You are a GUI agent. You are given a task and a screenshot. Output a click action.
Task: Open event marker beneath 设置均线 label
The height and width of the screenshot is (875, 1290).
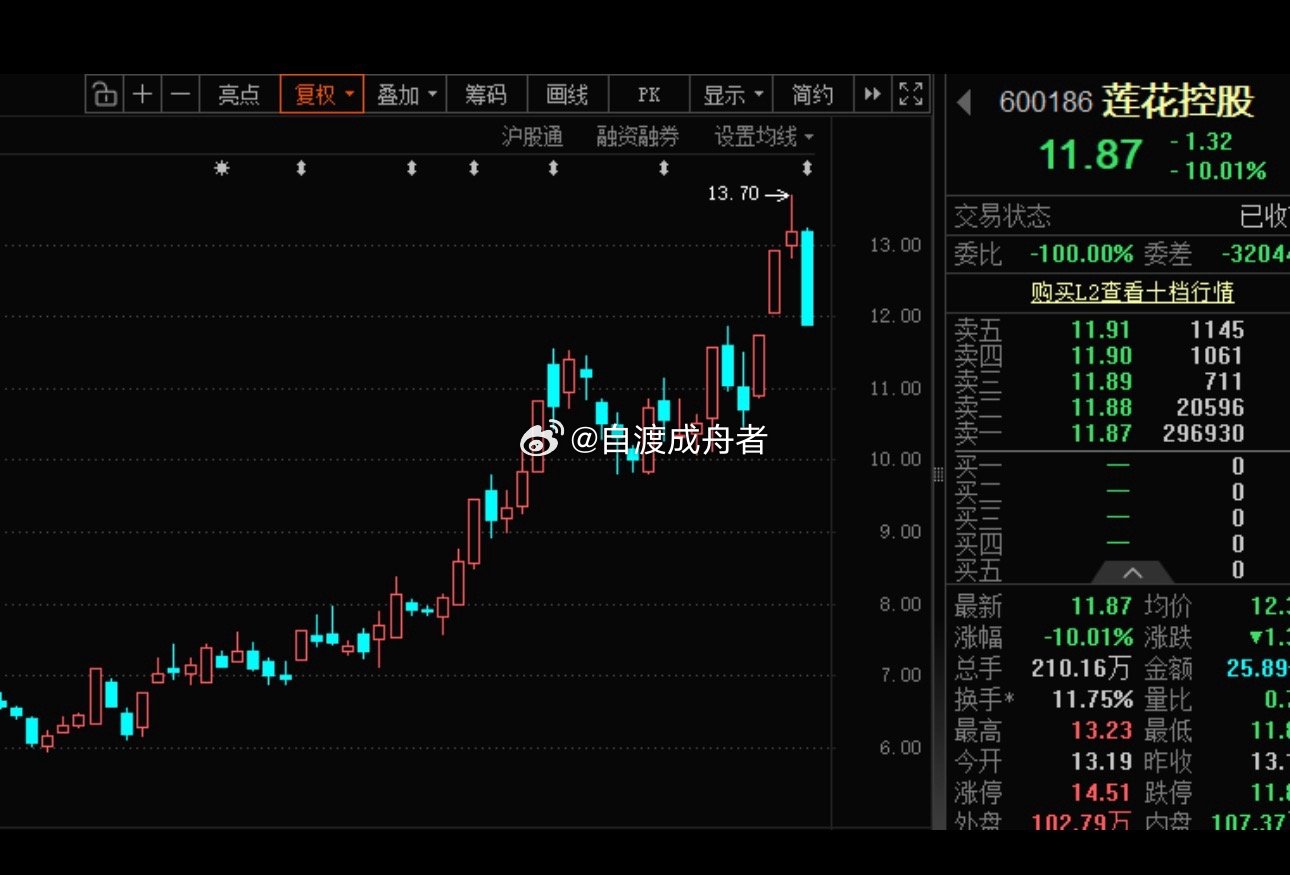pos(808,168)
